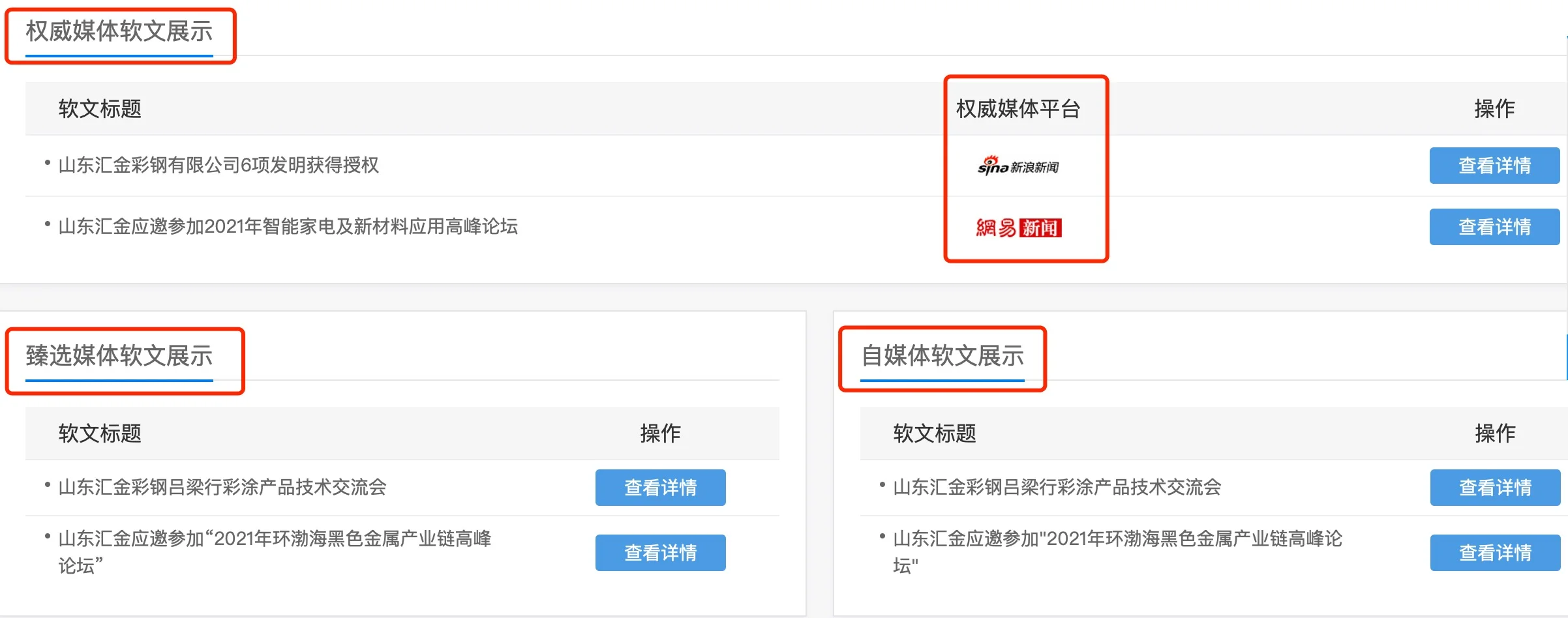View details of 吕梁行 article in 臻选媒体 section
This screenshot has width=1568, height=618.
click(x=660, y=488)
